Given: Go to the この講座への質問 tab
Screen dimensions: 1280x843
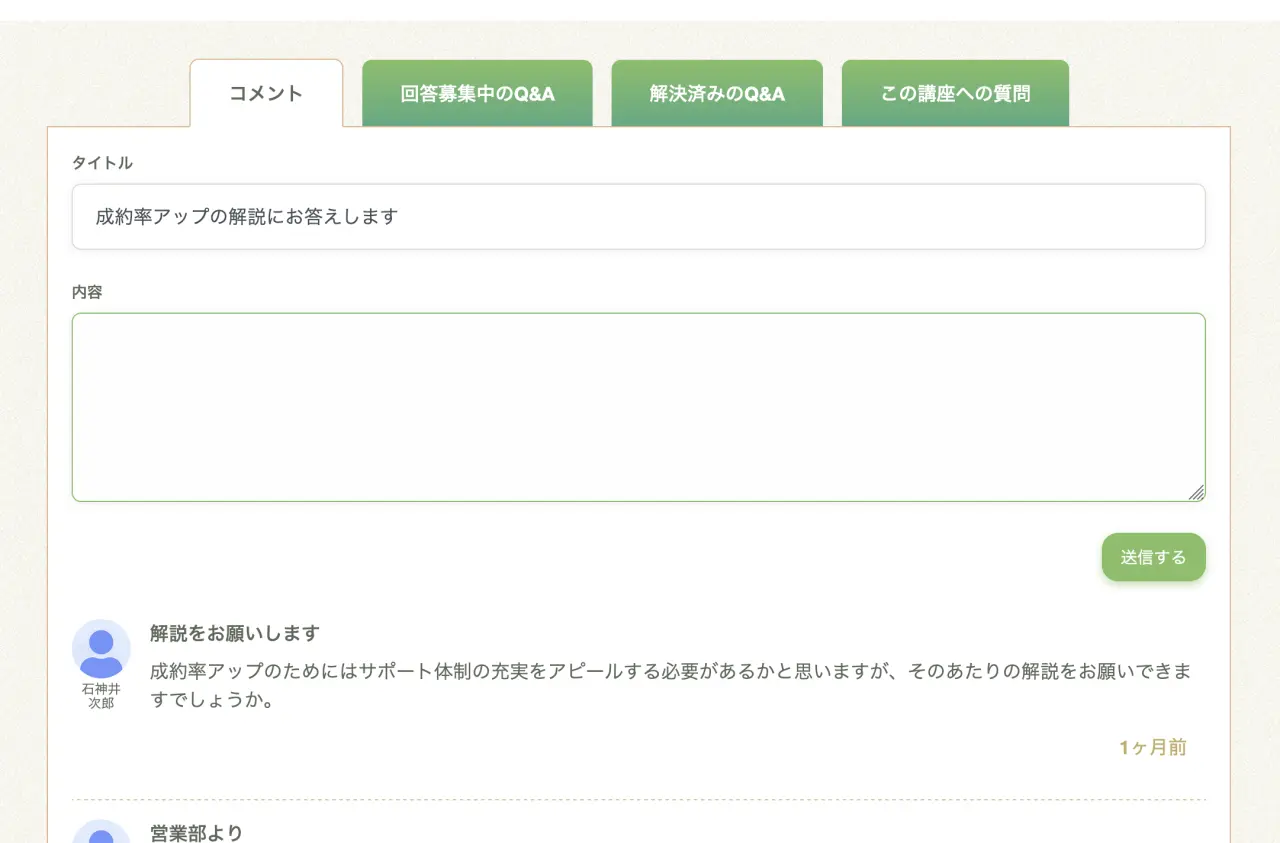Looking at the screenshot, I should (x=955, y=94).
